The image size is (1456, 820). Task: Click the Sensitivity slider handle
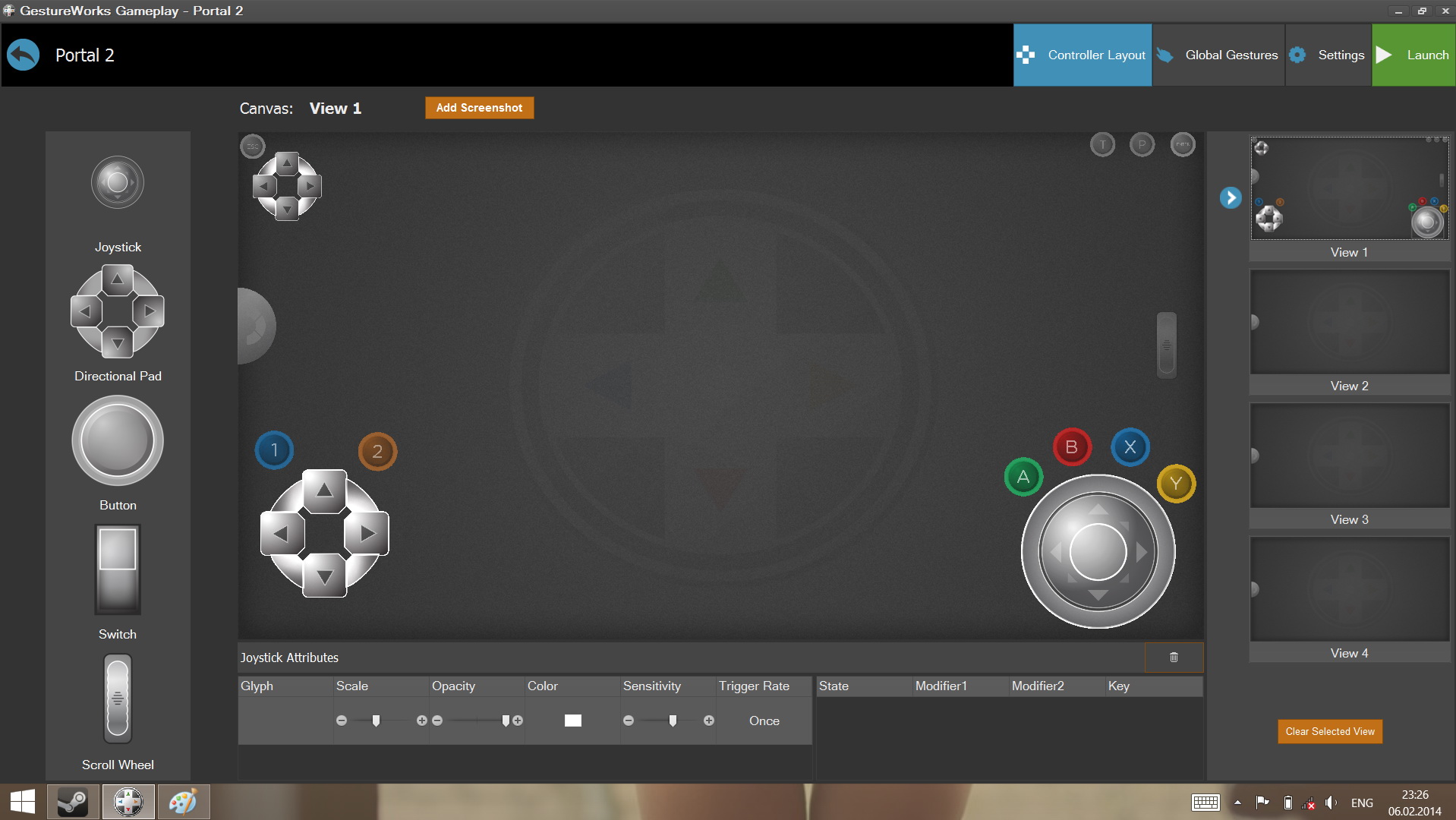click(x=673, y=721)
